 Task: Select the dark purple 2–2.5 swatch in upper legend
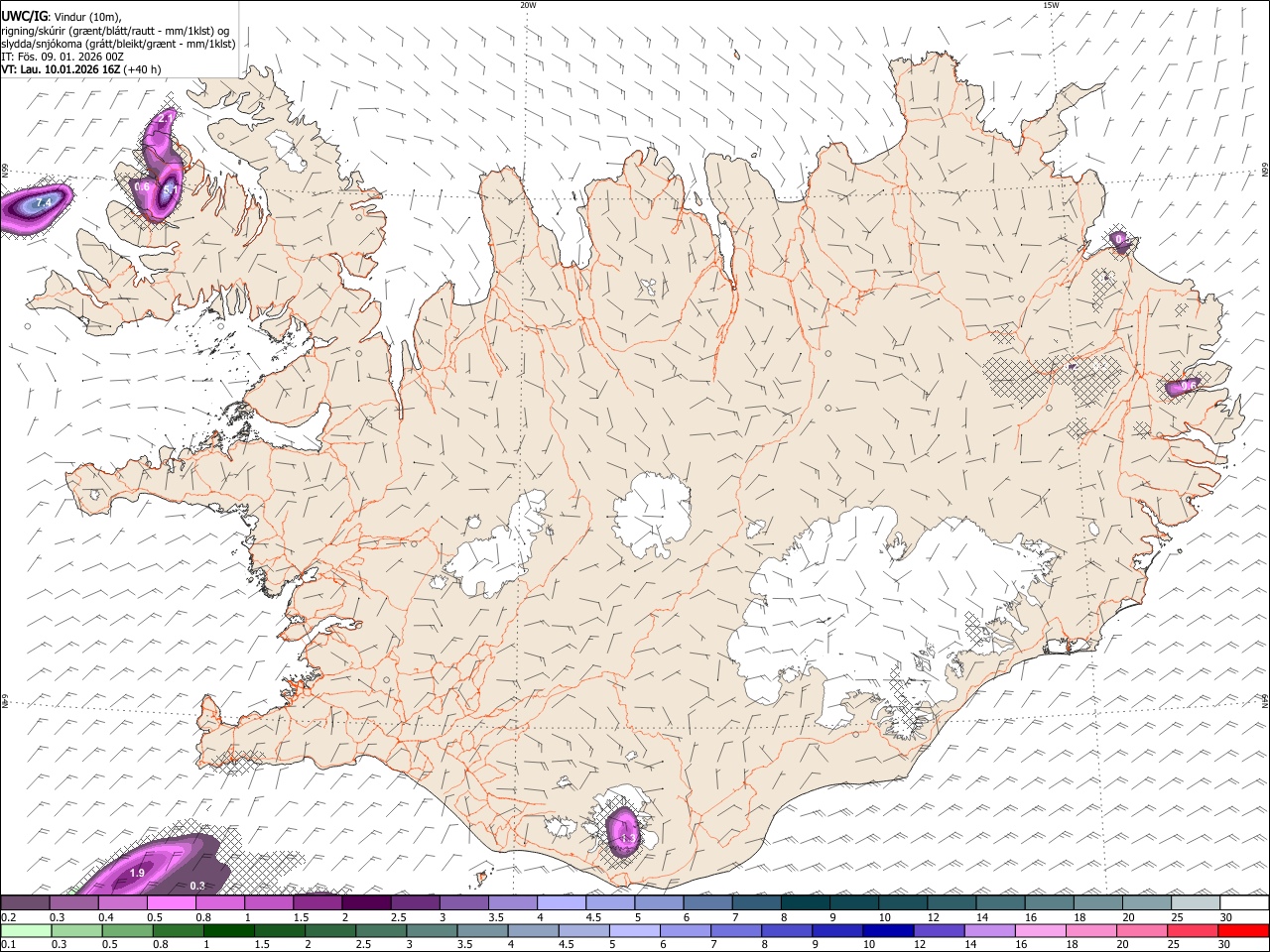coord(366,903)
